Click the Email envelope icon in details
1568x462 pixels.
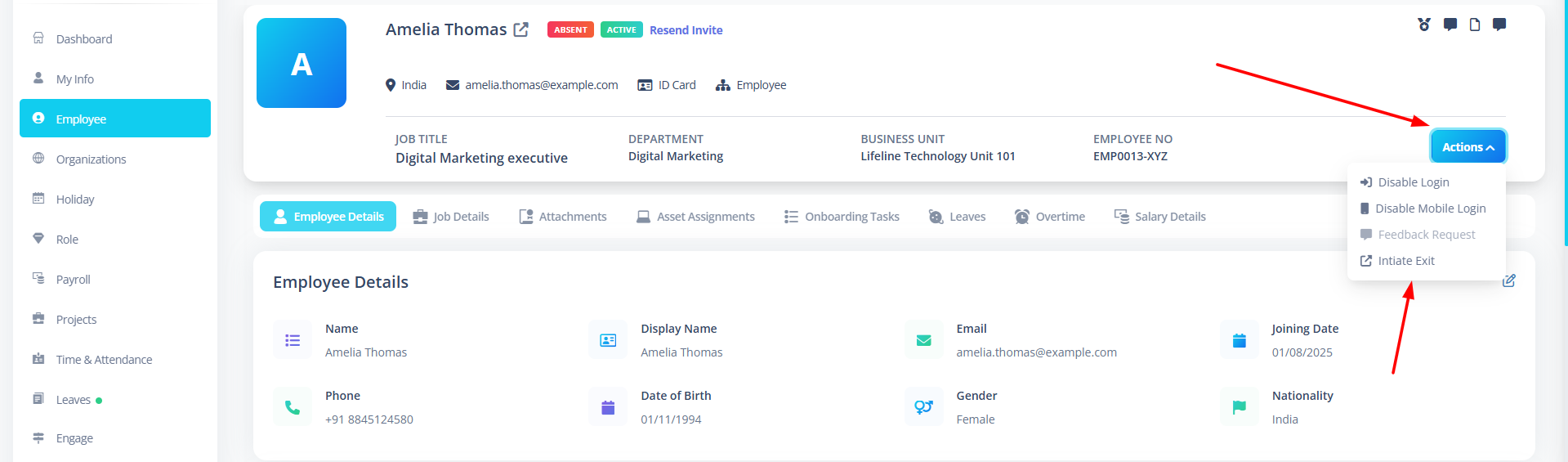click(x=924, y=340)
